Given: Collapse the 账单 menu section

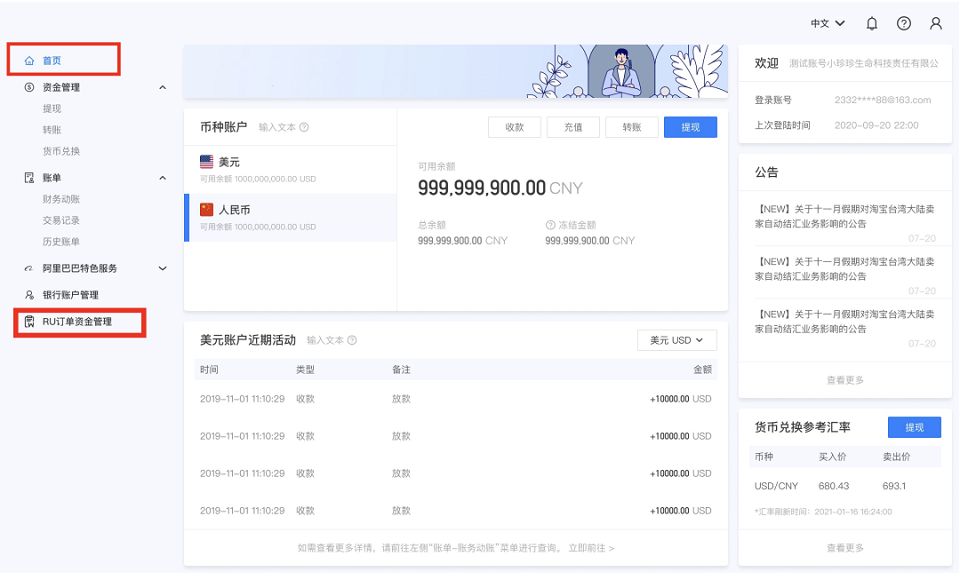Looking at the screenshot, I should point(163,178).
